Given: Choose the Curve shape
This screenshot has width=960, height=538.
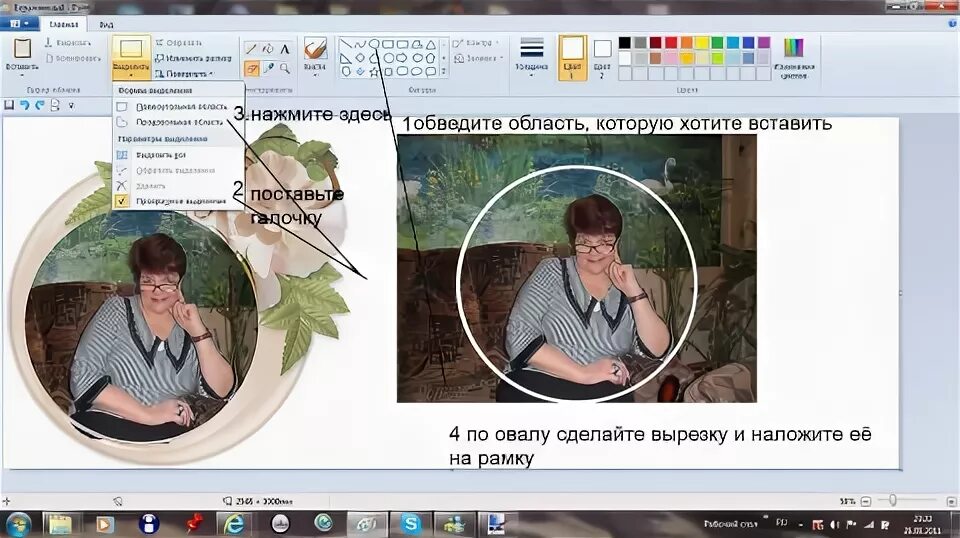Looking at the screenshot, I should point(360,44).
